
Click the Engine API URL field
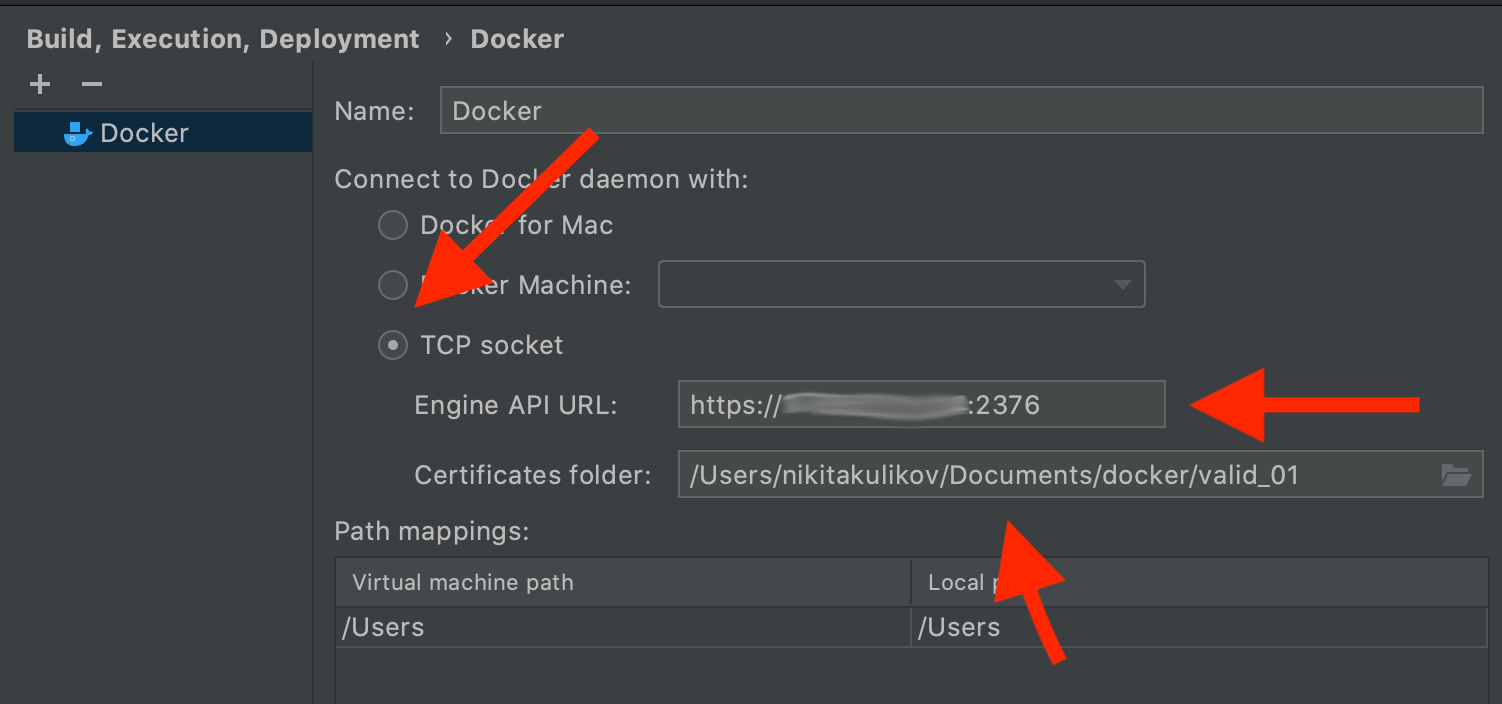(920, 405)
